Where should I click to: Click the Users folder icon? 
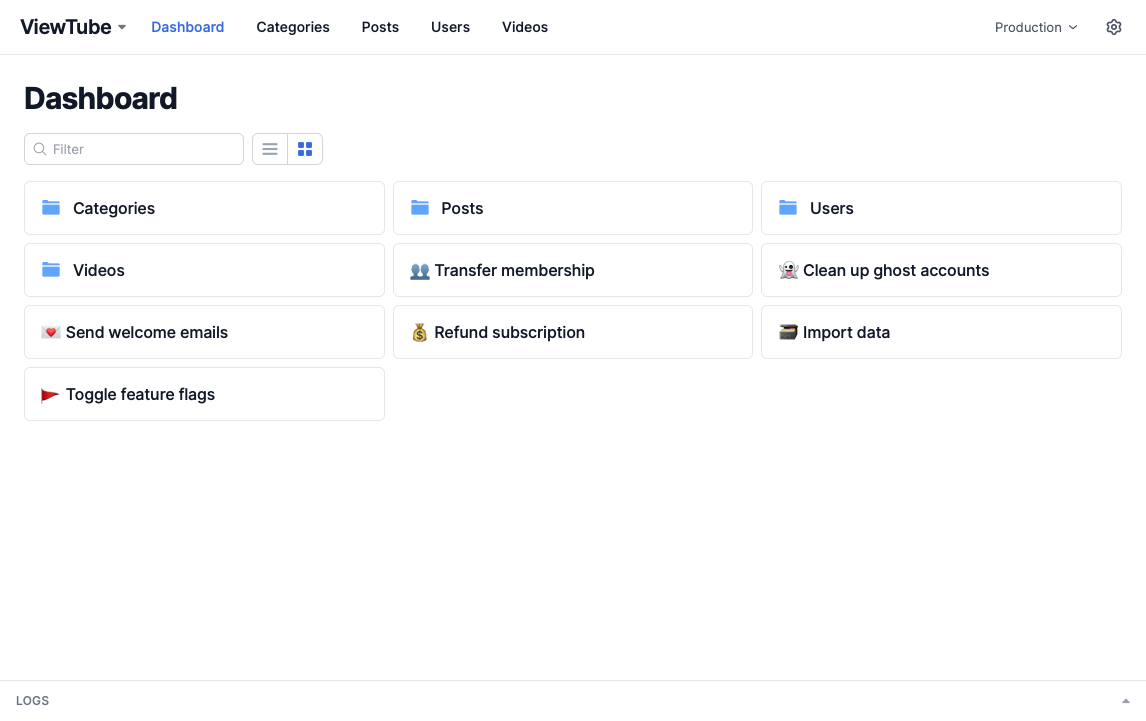pos(788,208)
